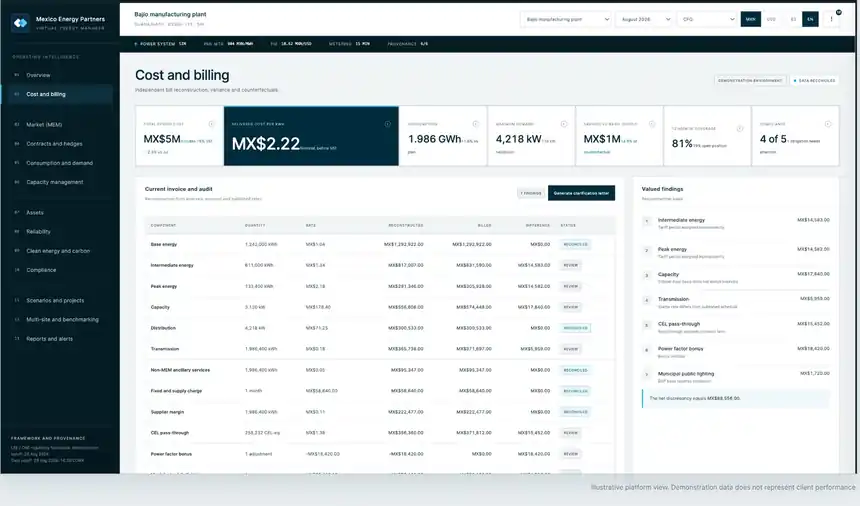Switch language to ES

[x=793, y=19]
